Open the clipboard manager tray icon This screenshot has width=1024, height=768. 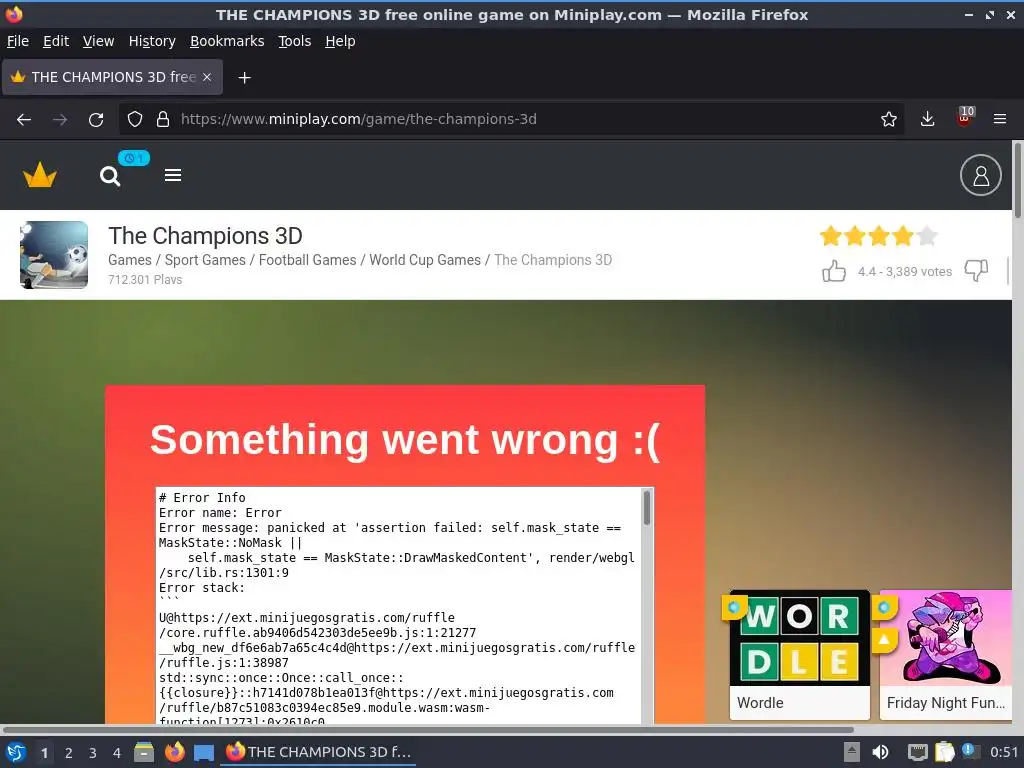pyautogui.click(x=944, y=752)
